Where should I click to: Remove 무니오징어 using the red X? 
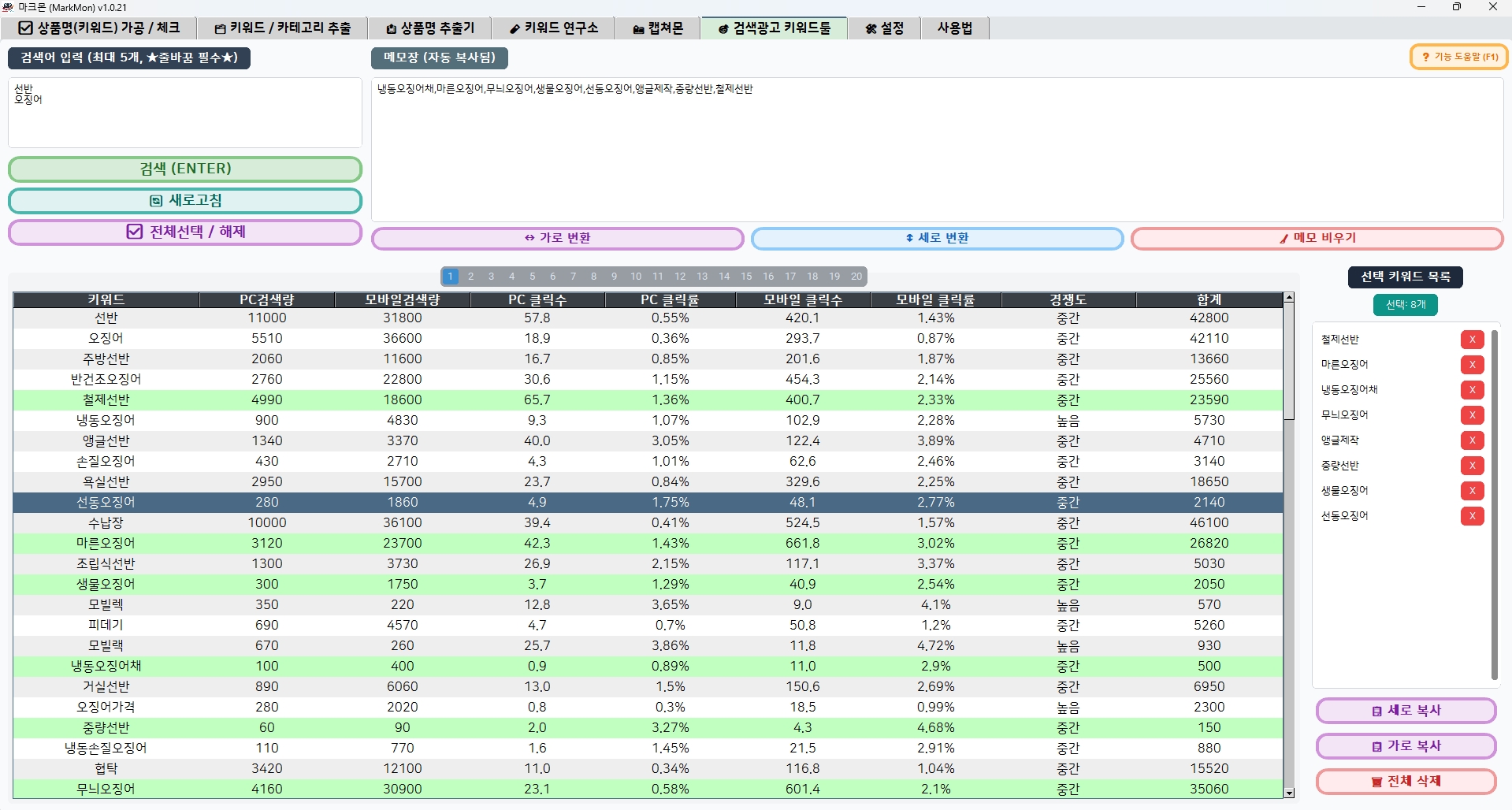tap(1472, 415)
